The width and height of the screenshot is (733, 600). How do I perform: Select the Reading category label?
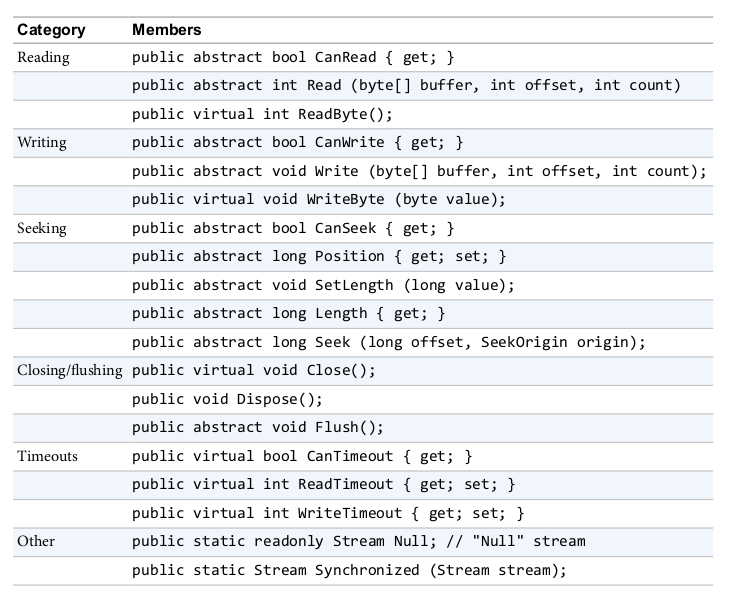click(x=43, y=57)
